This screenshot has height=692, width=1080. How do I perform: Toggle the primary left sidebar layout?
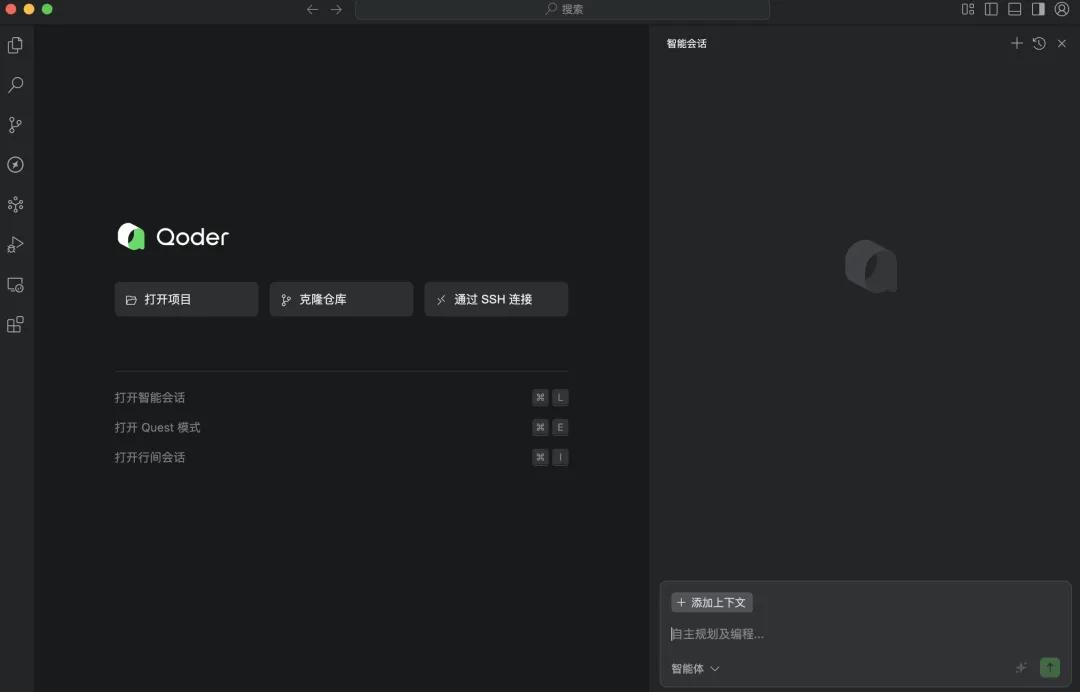tap(991, 9)
